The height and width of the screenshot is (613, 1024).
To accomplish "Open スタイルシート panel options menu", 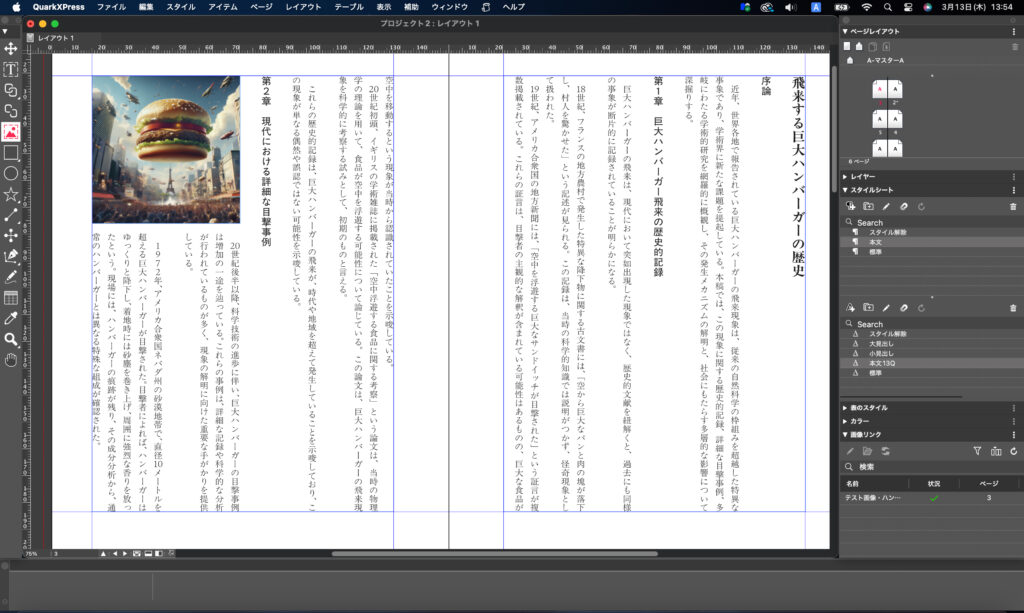I will click(1014, 190).
